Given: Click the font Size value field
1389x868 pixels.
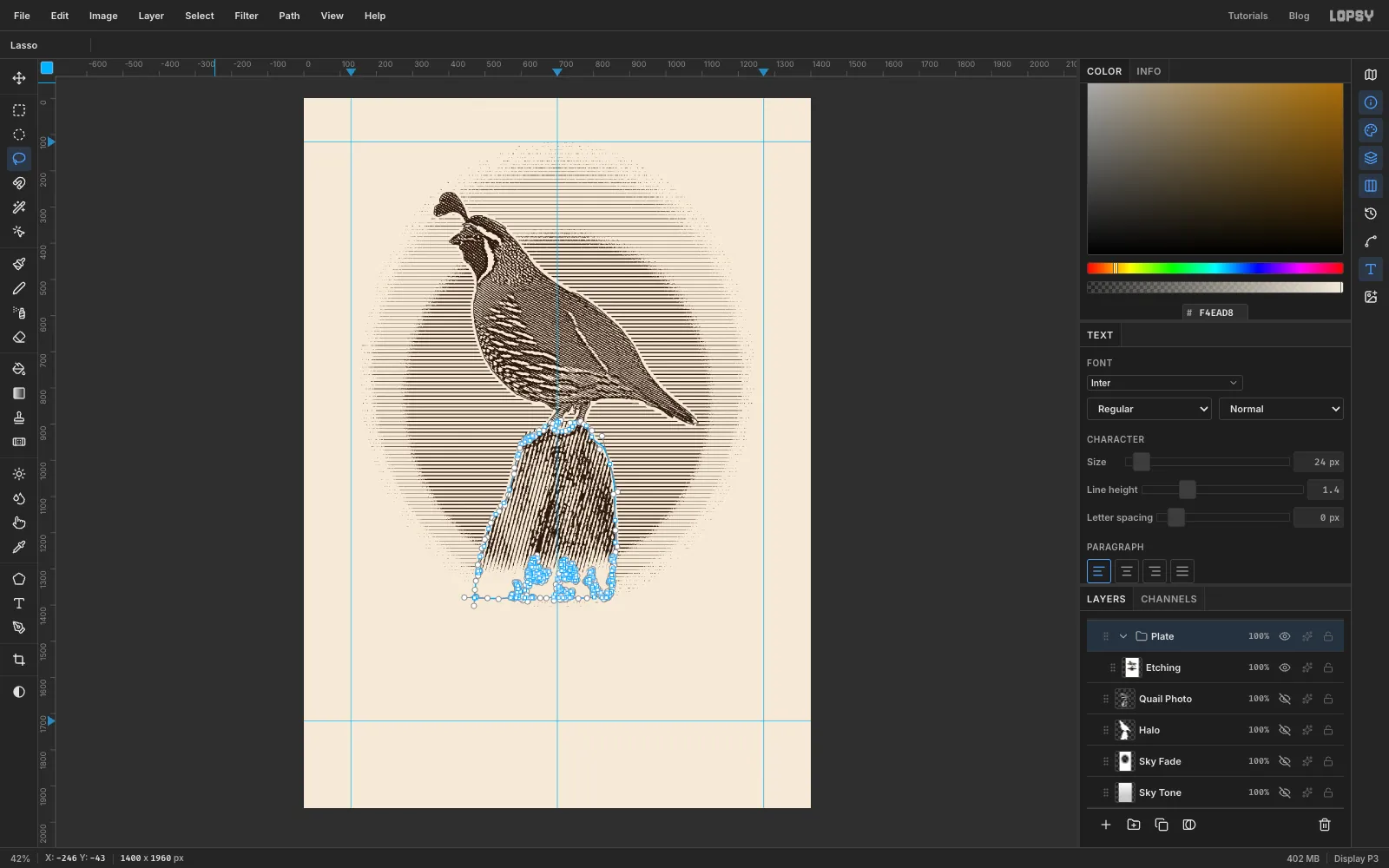Looking at the screenshot, I should (x=1319, y=462).
